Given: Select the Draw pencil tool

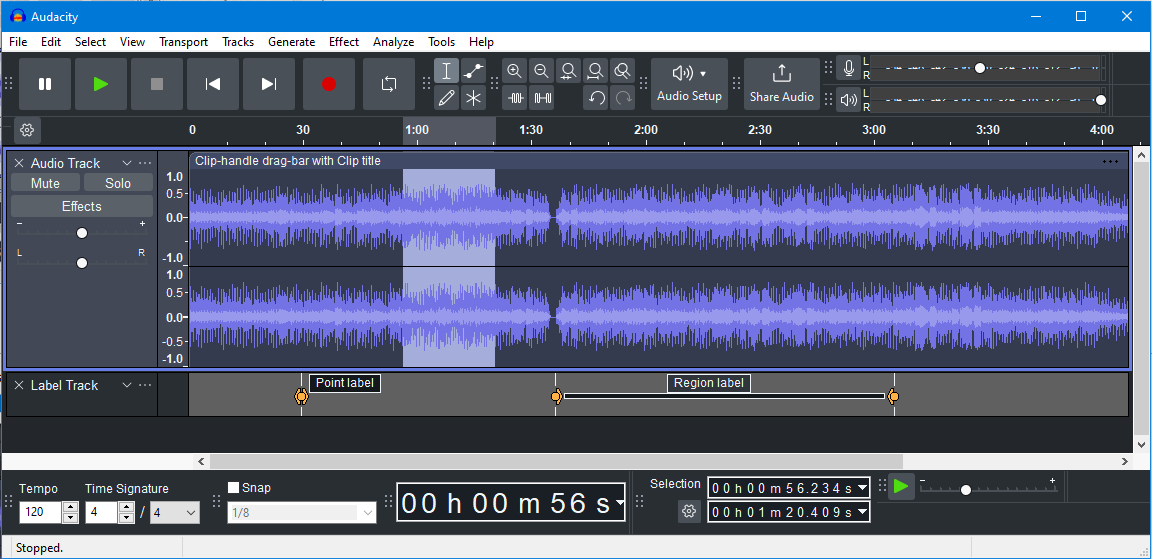Looking at the screenshot, I should pyautogui.click(x=446, y=98).
